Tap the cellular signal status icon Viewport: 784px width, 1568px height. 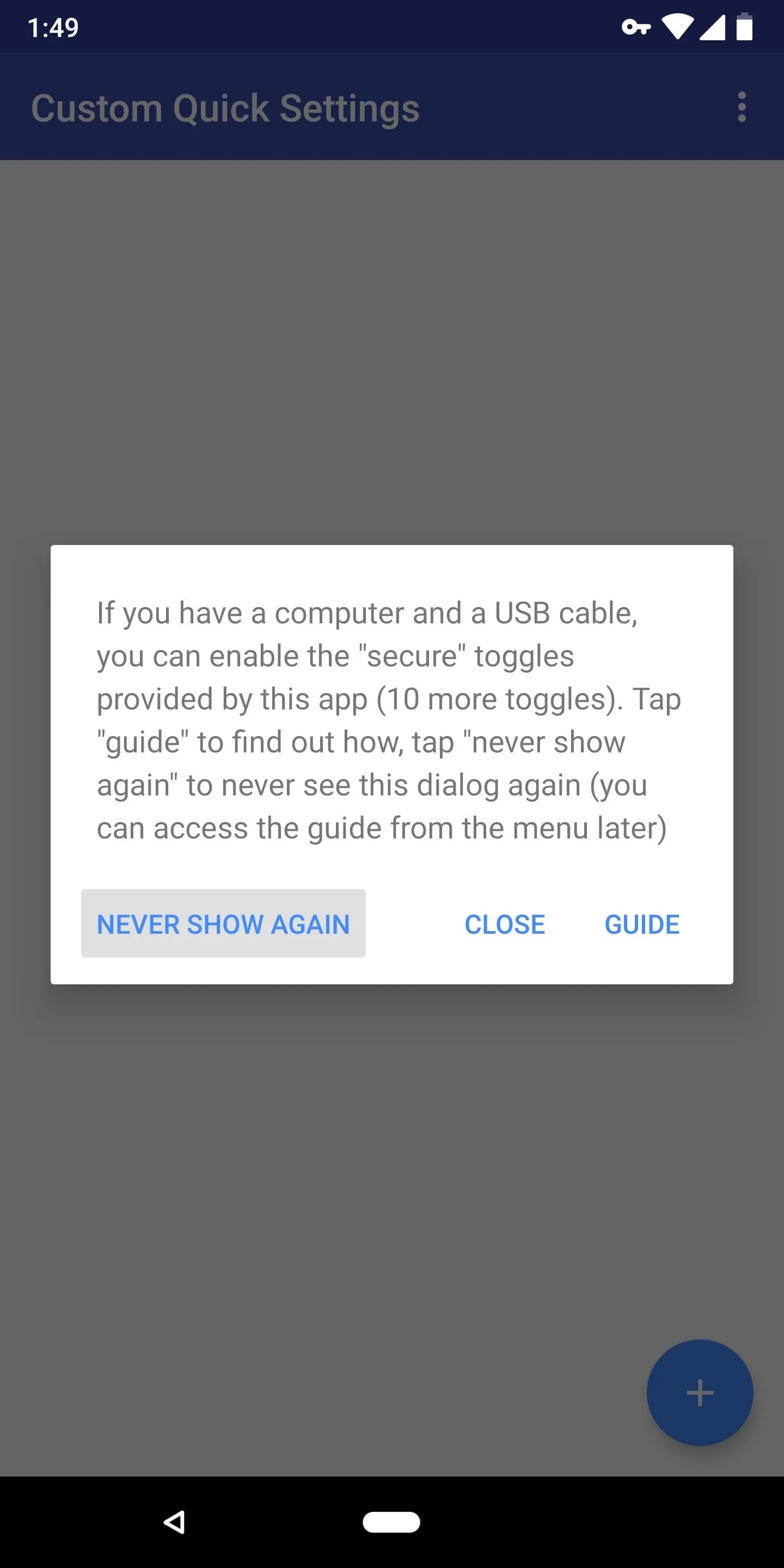click(712, 27)
